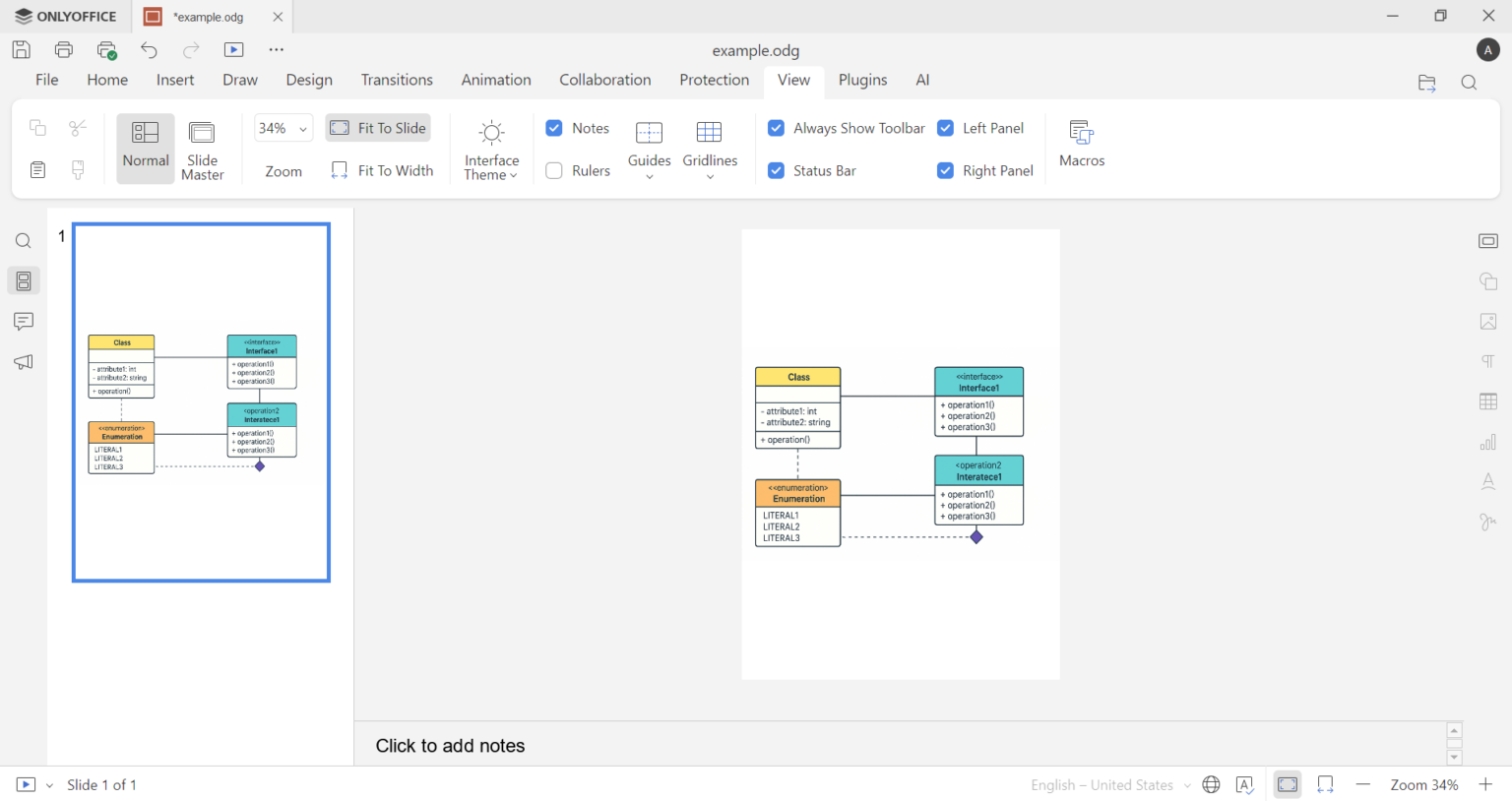Disable the Notes checkbox

[553, 128]
